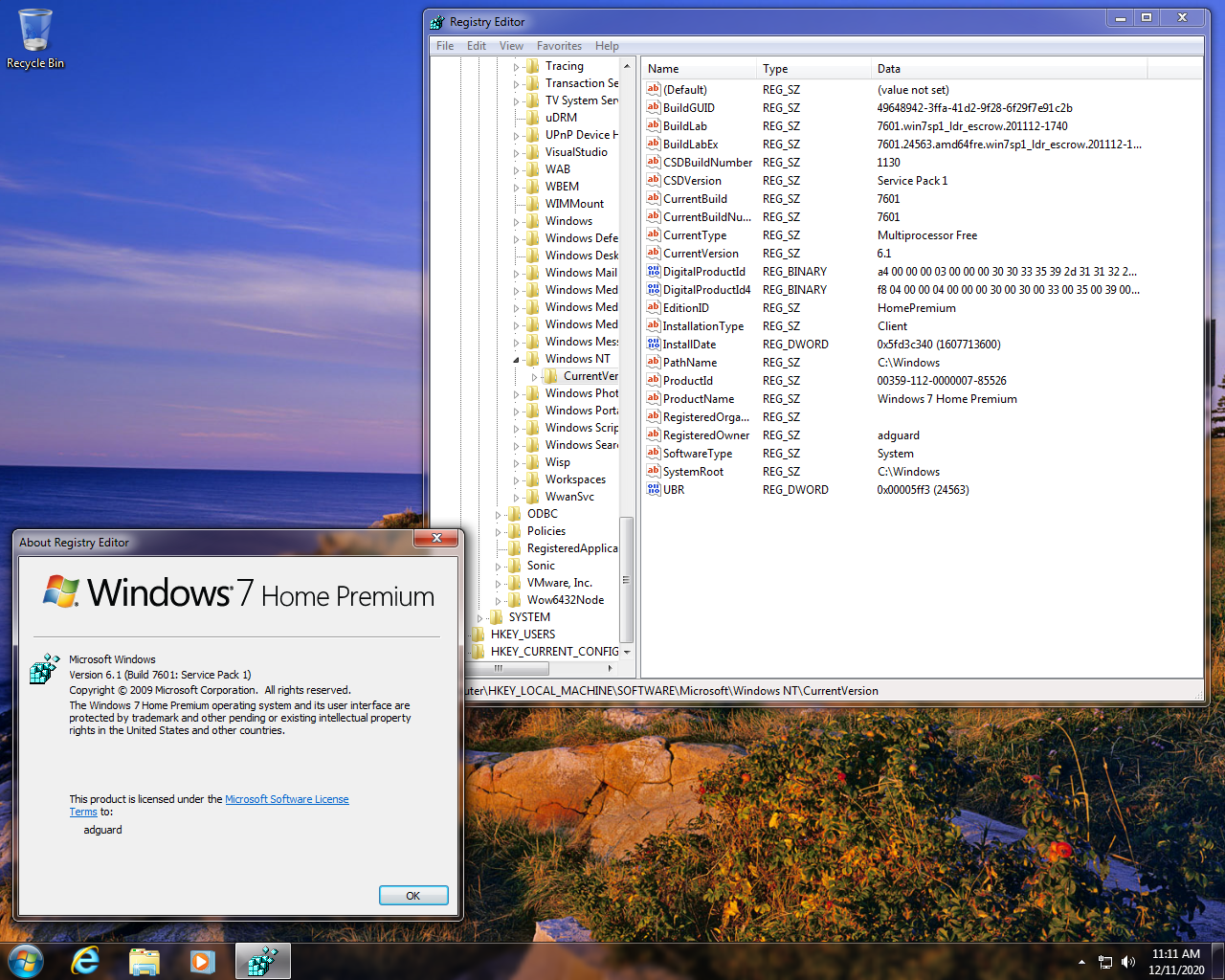Expand the Workspaces key

click(x=517, y=480)
